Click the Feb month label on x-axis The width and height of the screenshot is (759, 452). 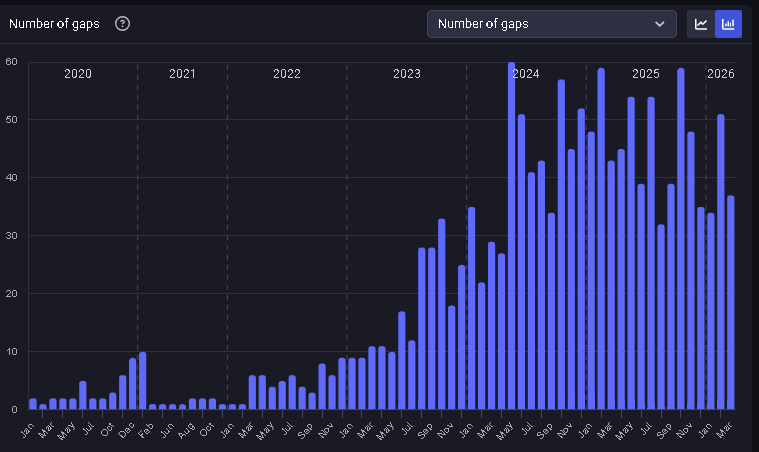pos(146,429)
